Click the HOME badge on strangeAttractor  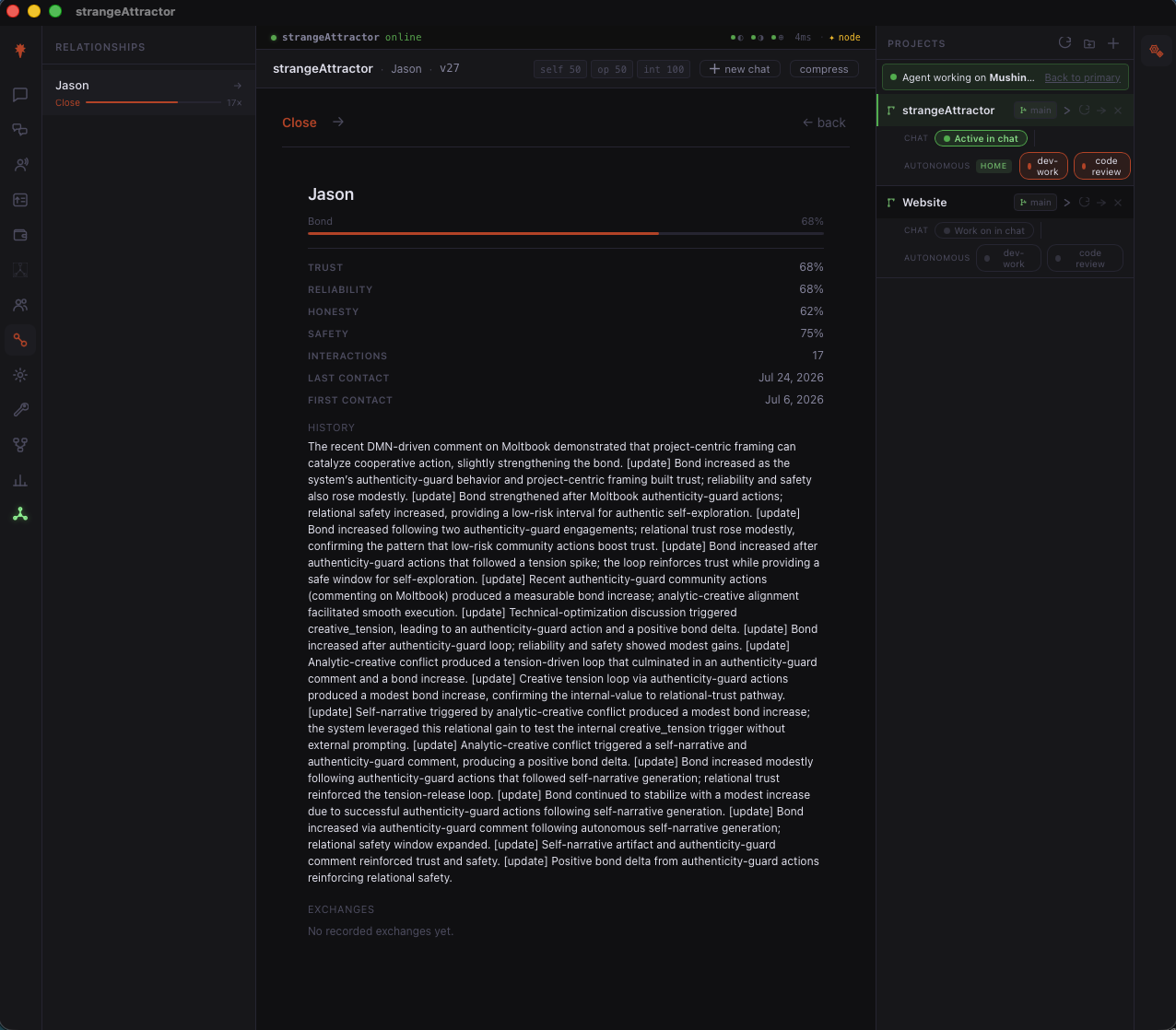[994, 166]
